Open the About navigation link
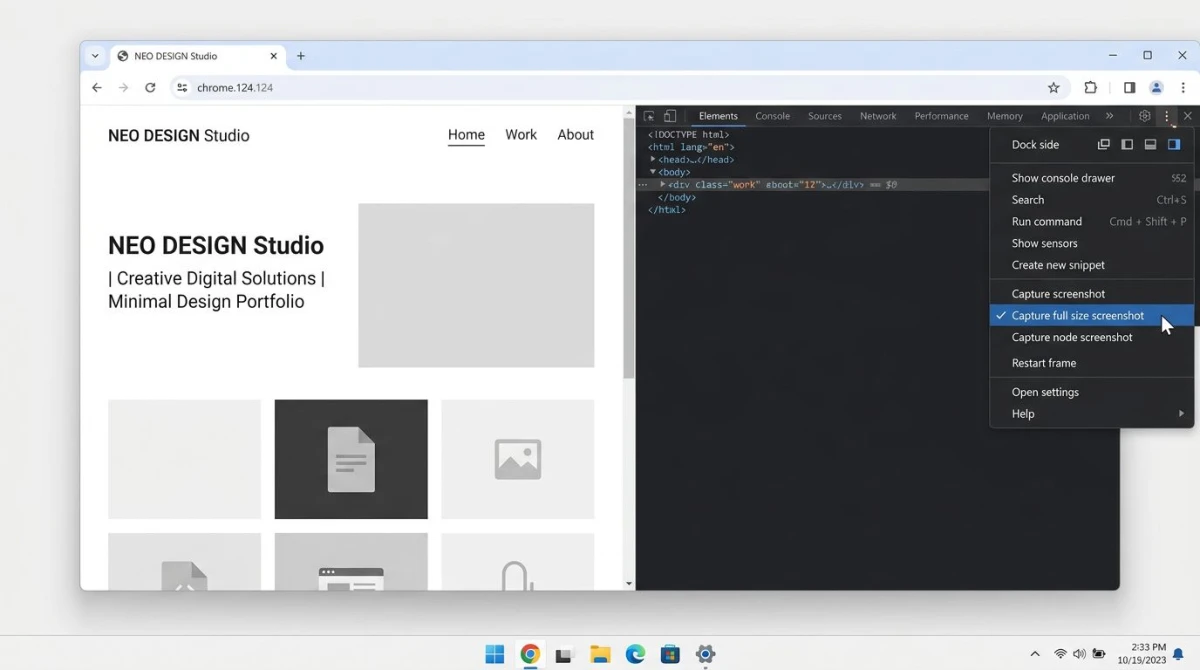Image resolution: width=1200 pixels, height=670 pixels. 576,135
